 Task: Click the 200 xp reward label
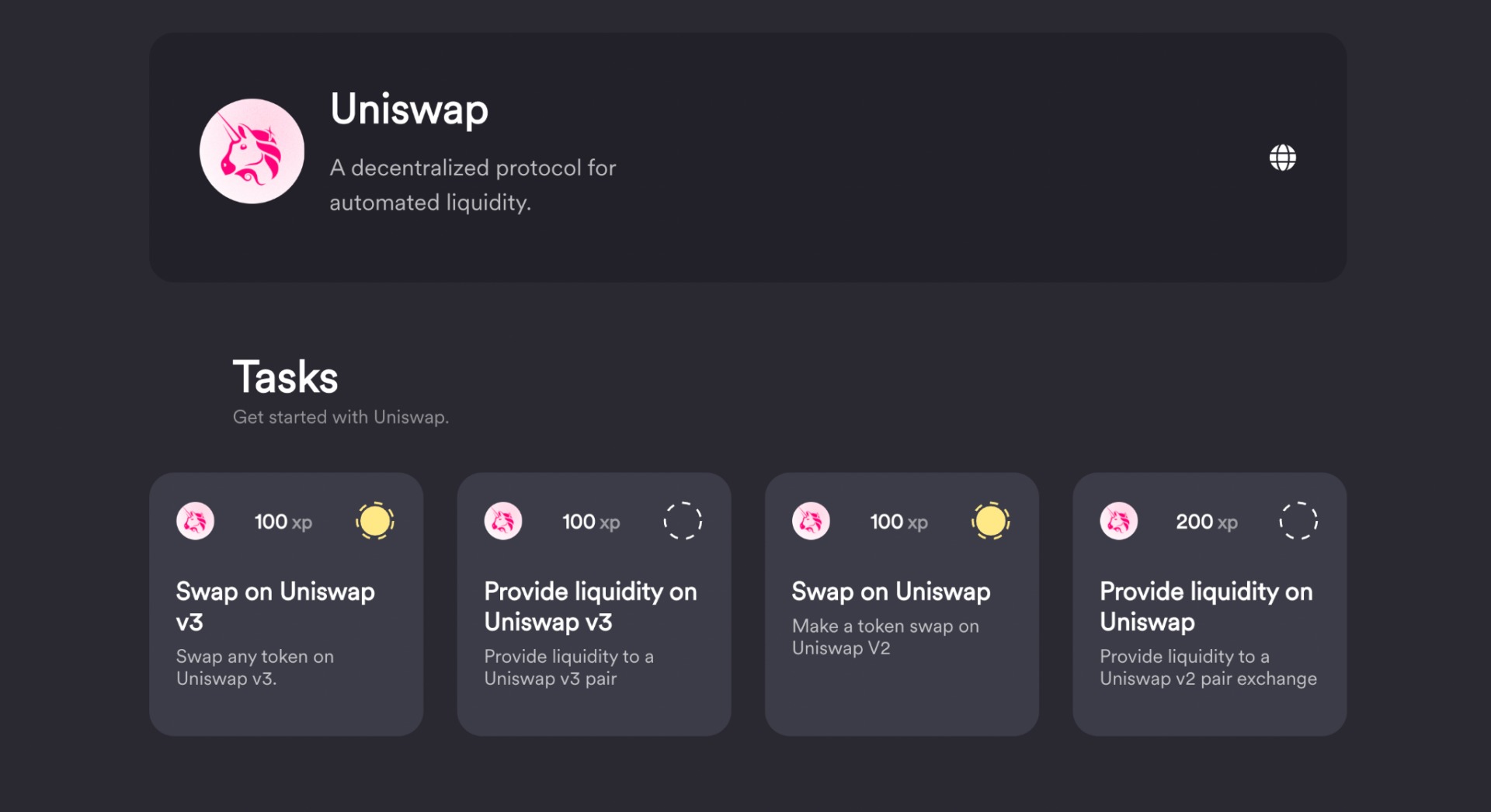(1207, 522)
